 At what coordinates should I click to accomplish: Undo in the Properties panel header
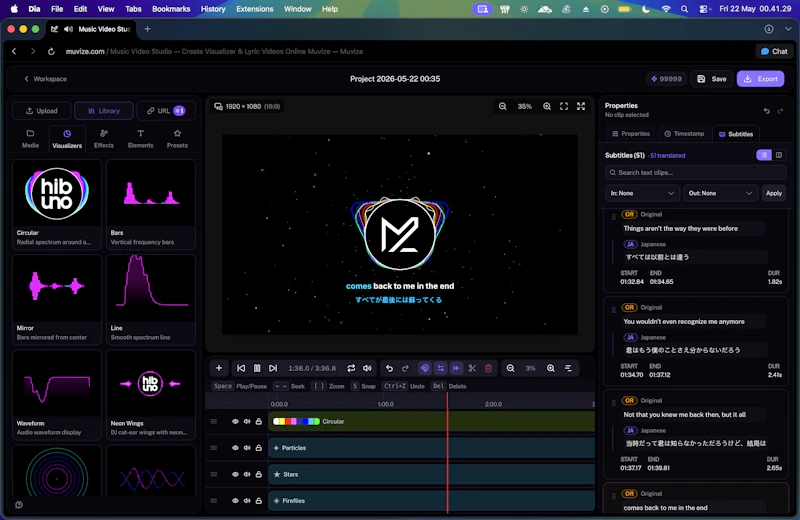point(766,111)
